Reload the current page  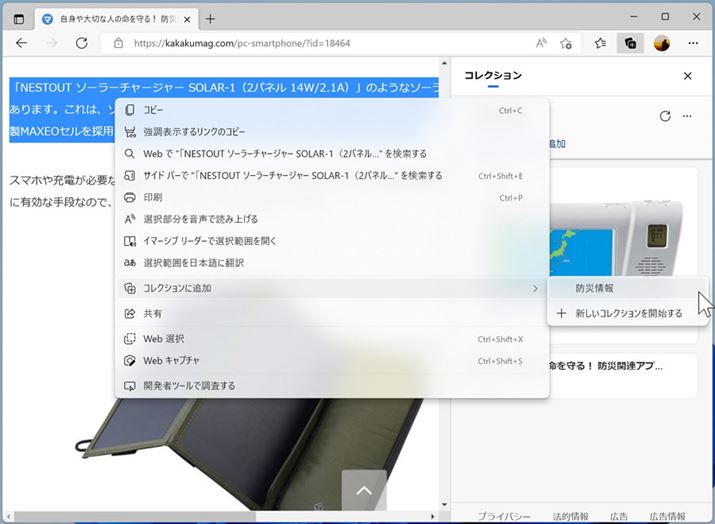point(82,43)
